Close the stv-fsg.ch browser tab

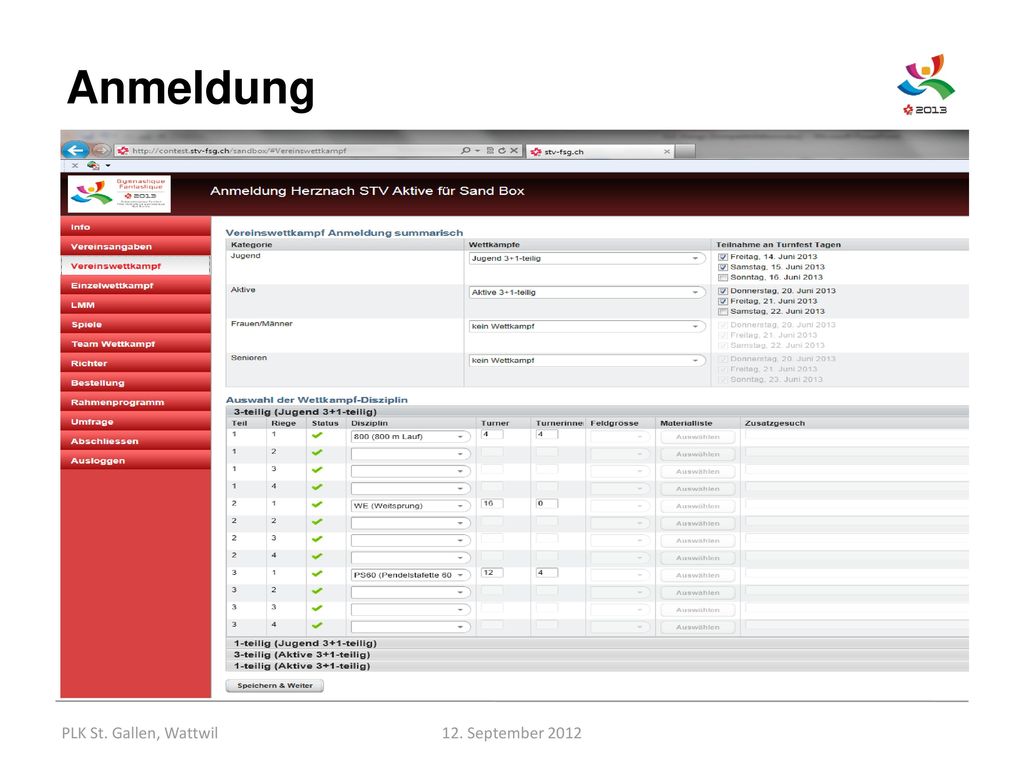tap(667, 152)
